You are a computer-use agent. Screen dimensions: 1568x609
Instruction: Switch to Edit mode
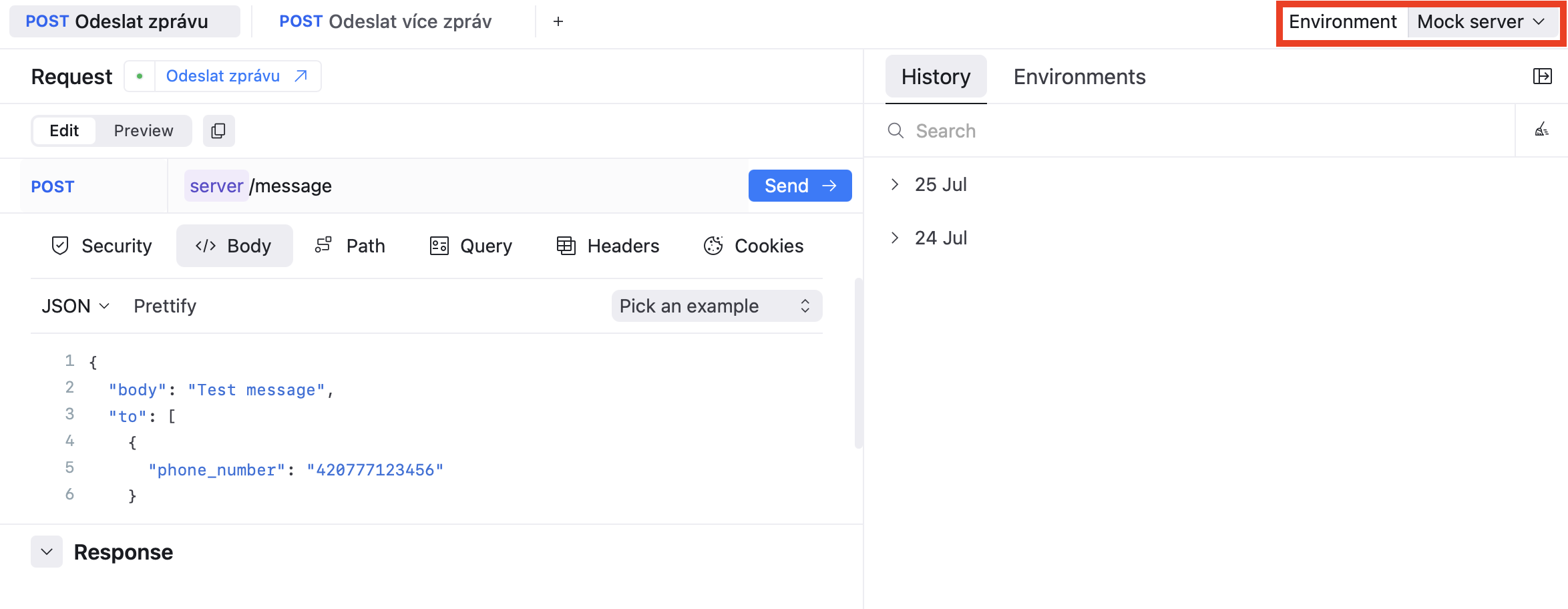pos(64,131)
